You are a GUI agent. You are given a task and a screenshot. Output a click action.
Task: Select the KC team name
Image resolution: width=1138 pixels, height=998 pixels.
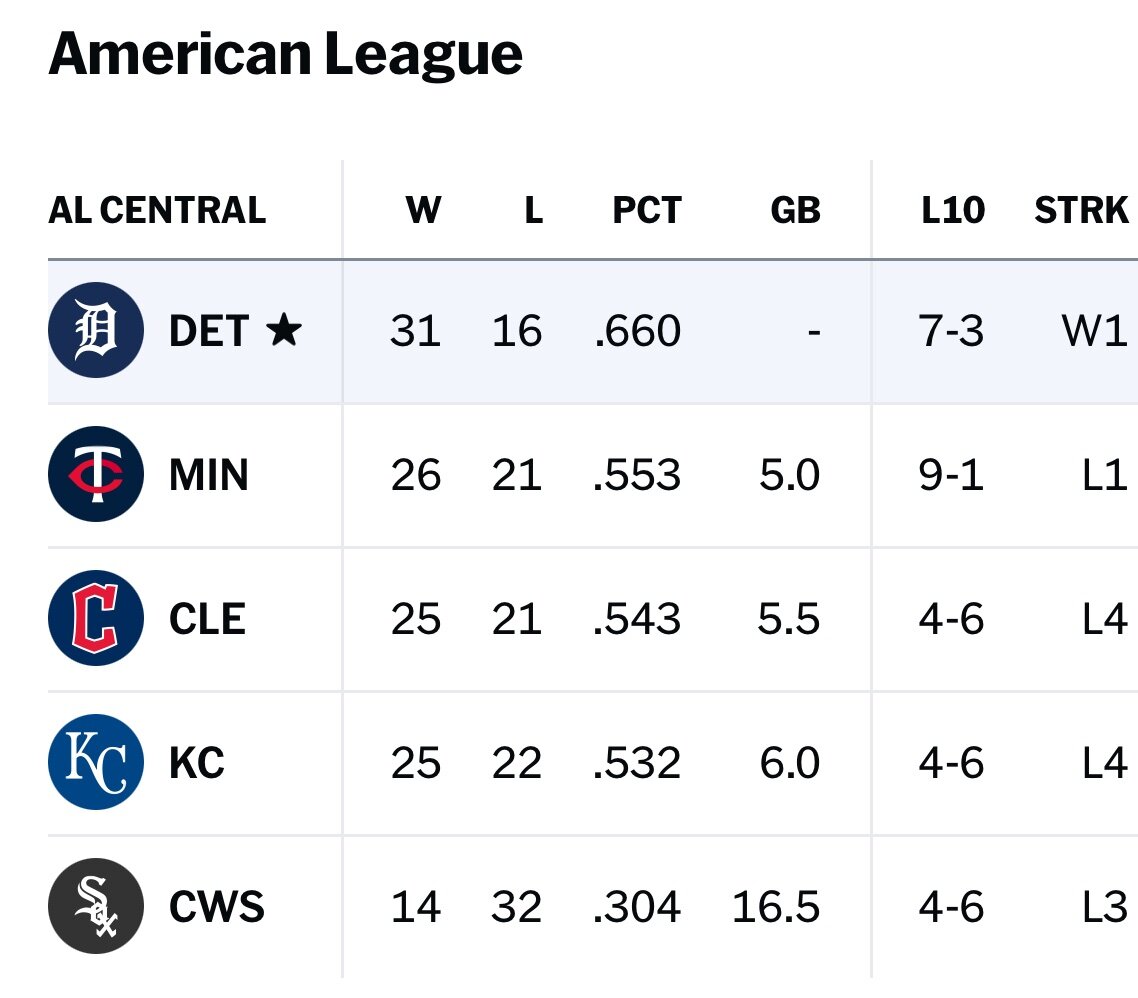tap(197, 763)
